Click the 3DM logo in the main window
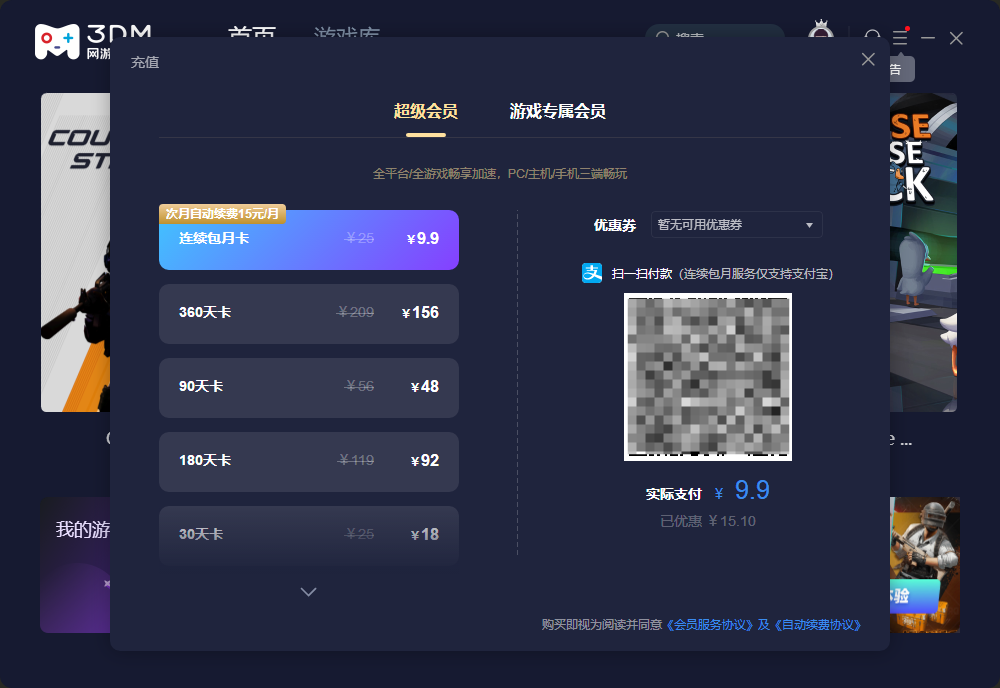The image size is (1000, 688). (x=72, y=41)
